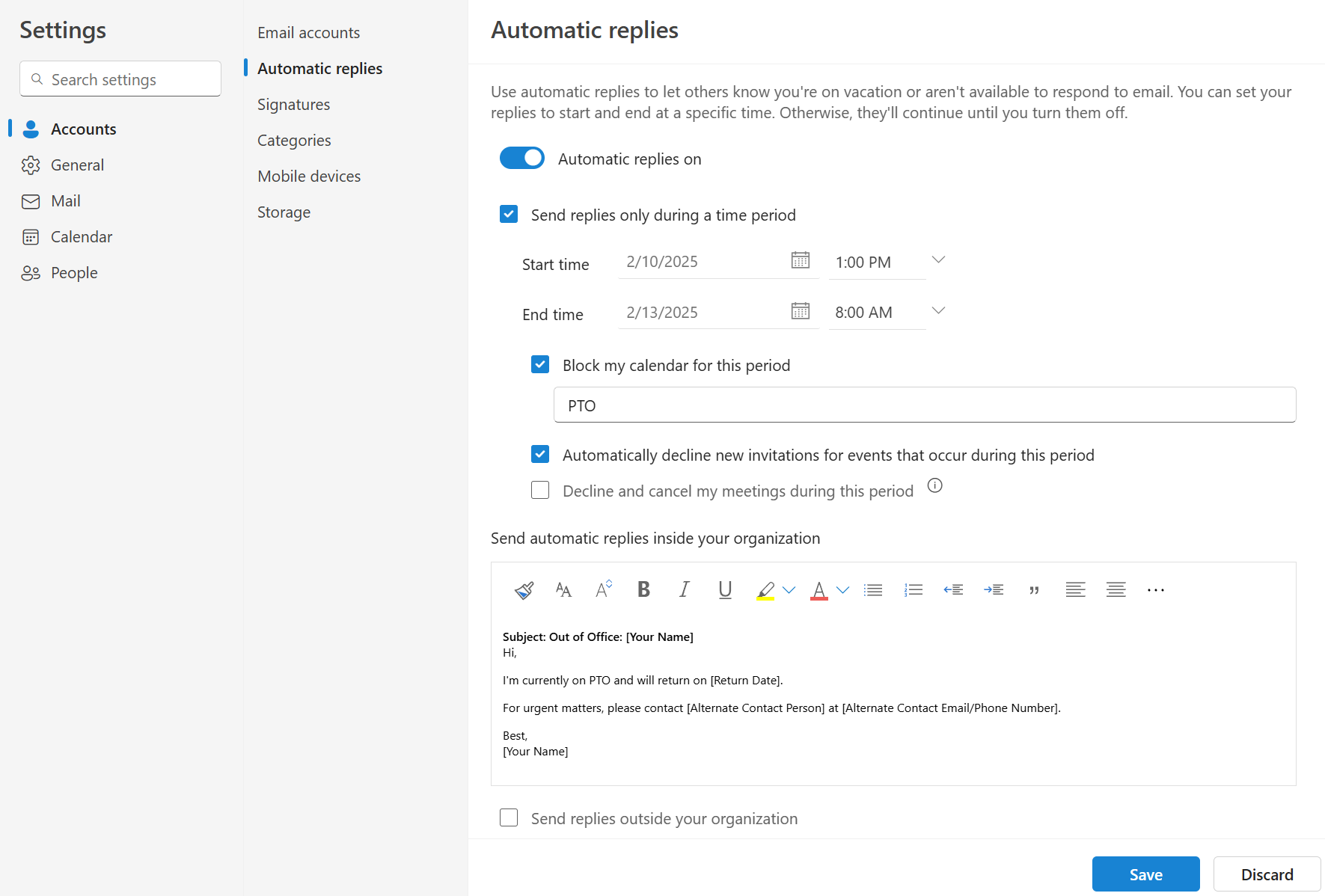
Task: Enable Decline and cancel my meetings during this period
Action: pyautogui.click(x=539, y=490)
